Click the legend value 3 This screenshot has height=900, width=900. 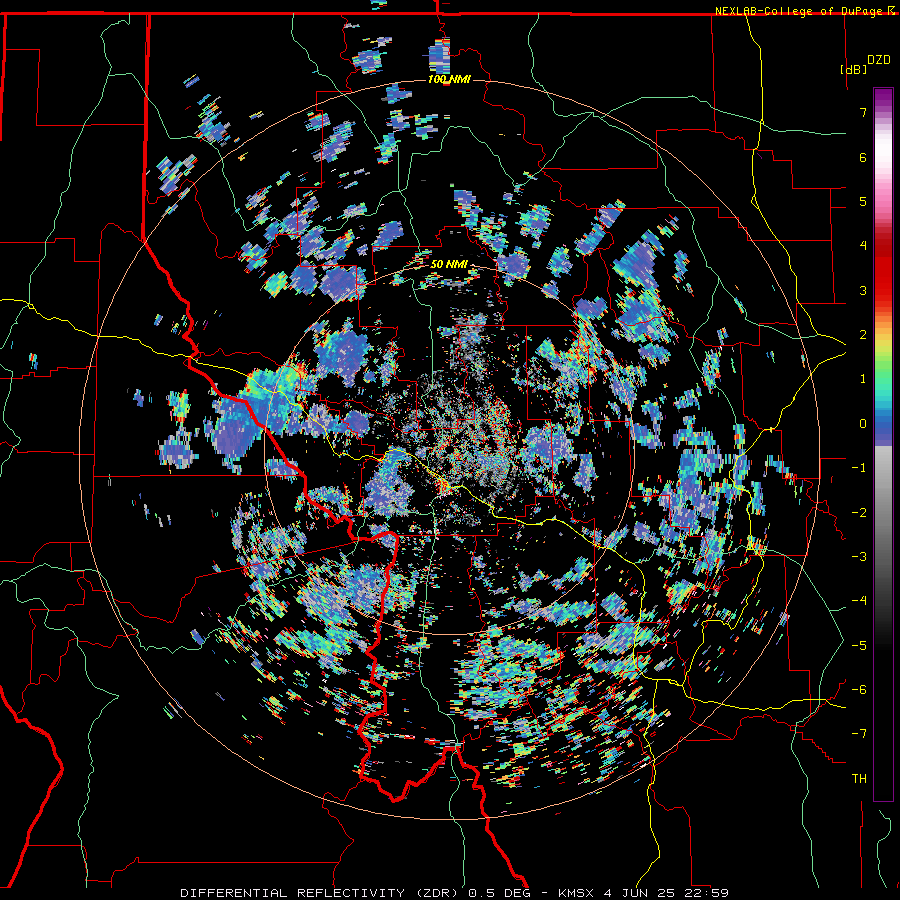863,290
